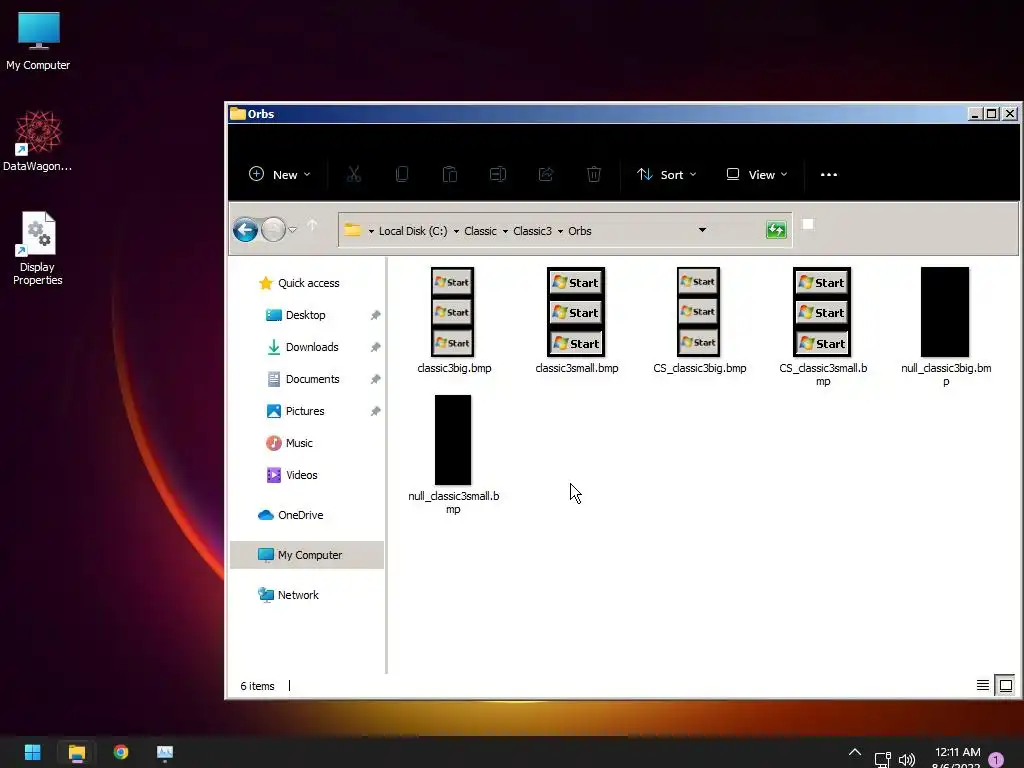Open the Sort dropdown menu

click(x=667, y=174)
